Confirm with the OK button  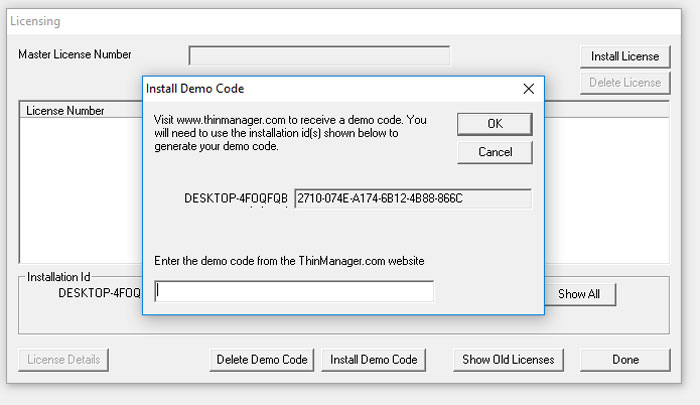[x=495, y=124]
